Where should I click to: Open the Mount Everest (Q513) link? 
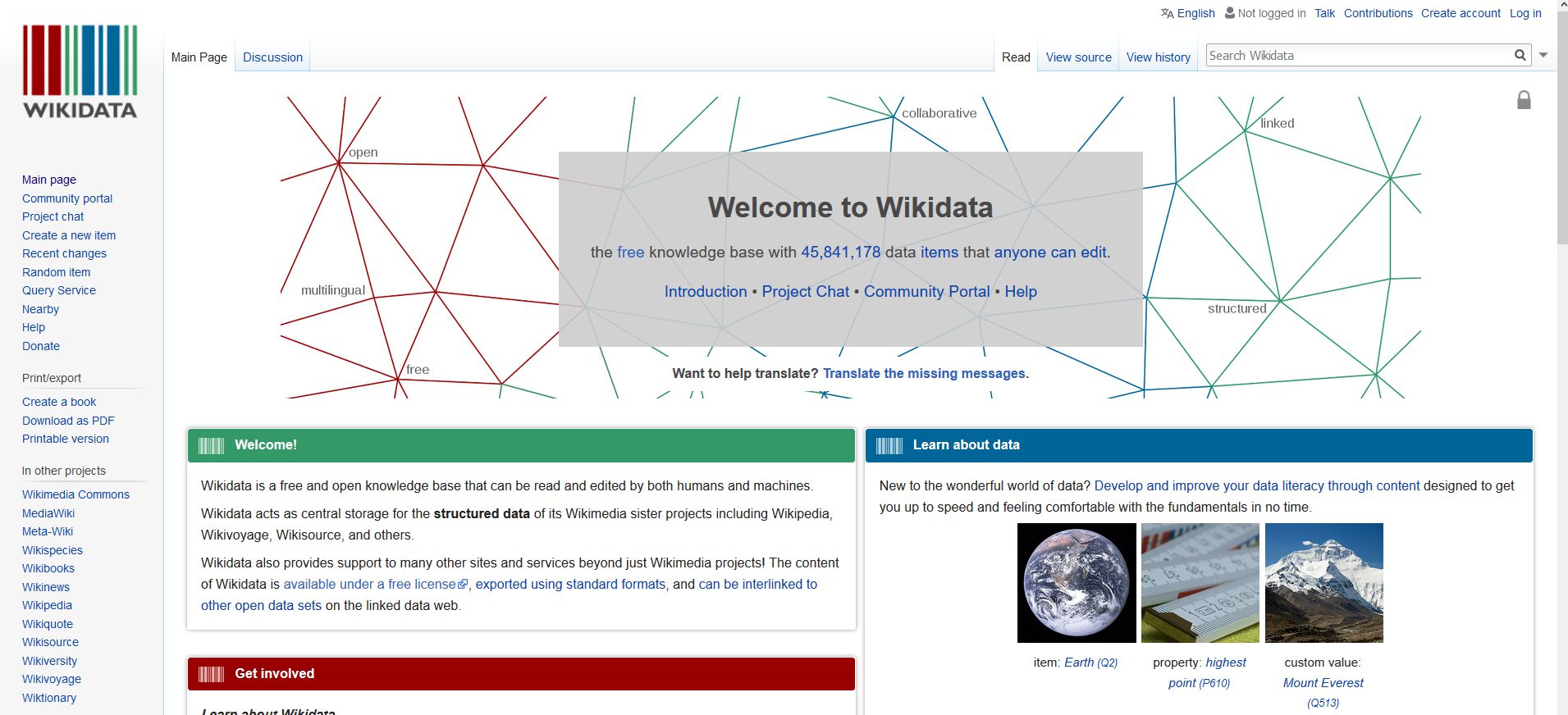pyautogui.click(x=1323, y=692)
